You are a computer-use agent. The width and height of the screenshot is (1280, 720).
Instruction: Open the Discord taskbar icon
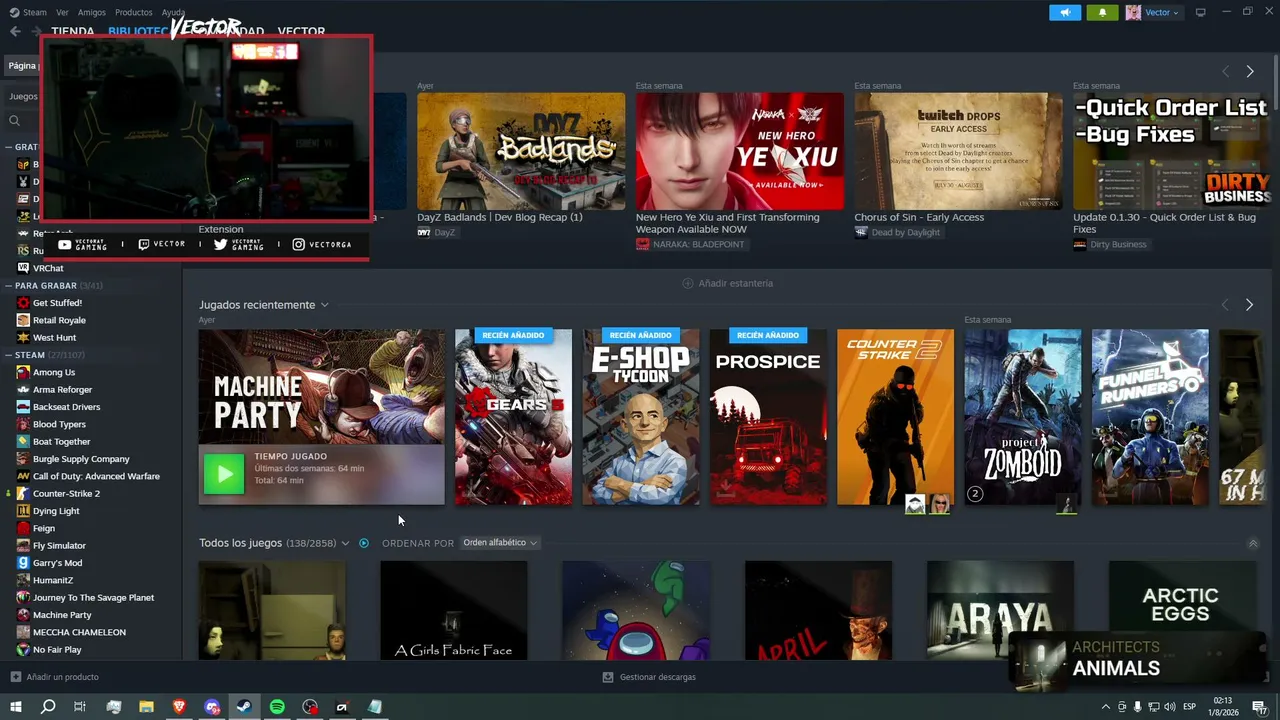tap(212, 707)
